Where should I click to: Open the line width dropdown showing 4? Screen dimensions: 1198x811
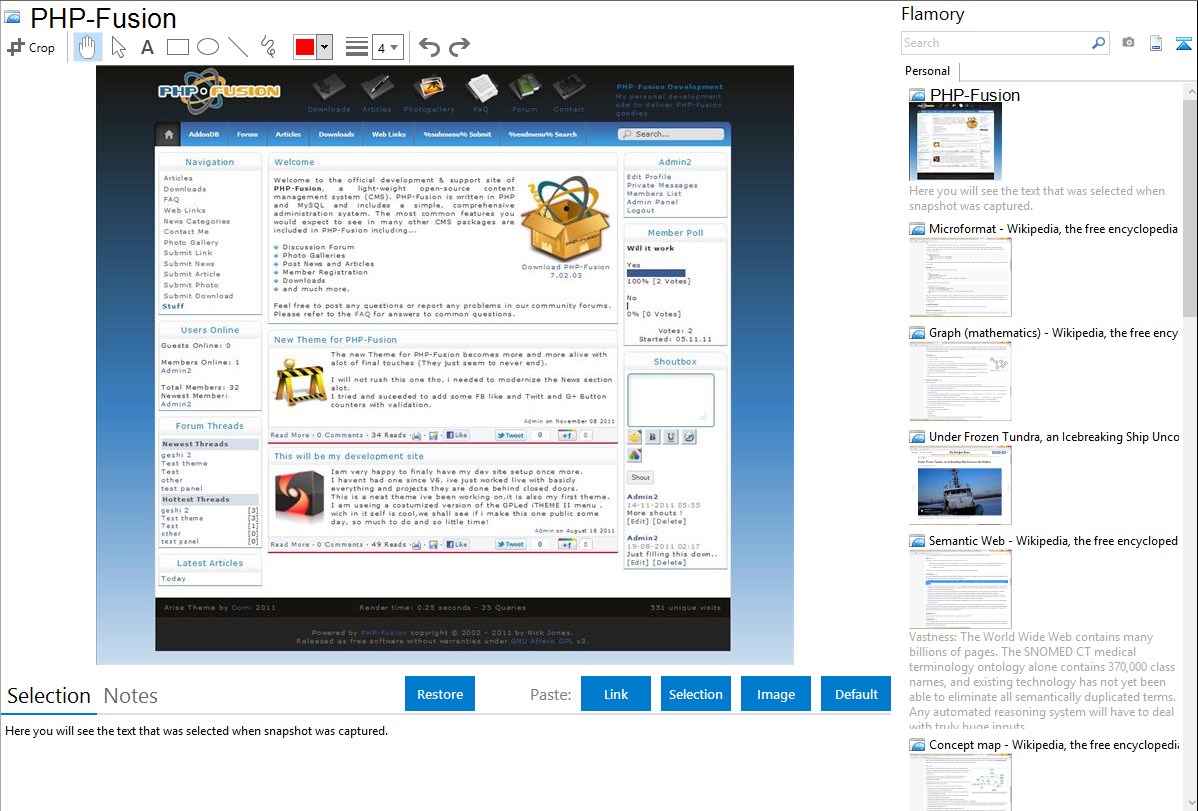point(388,48)
